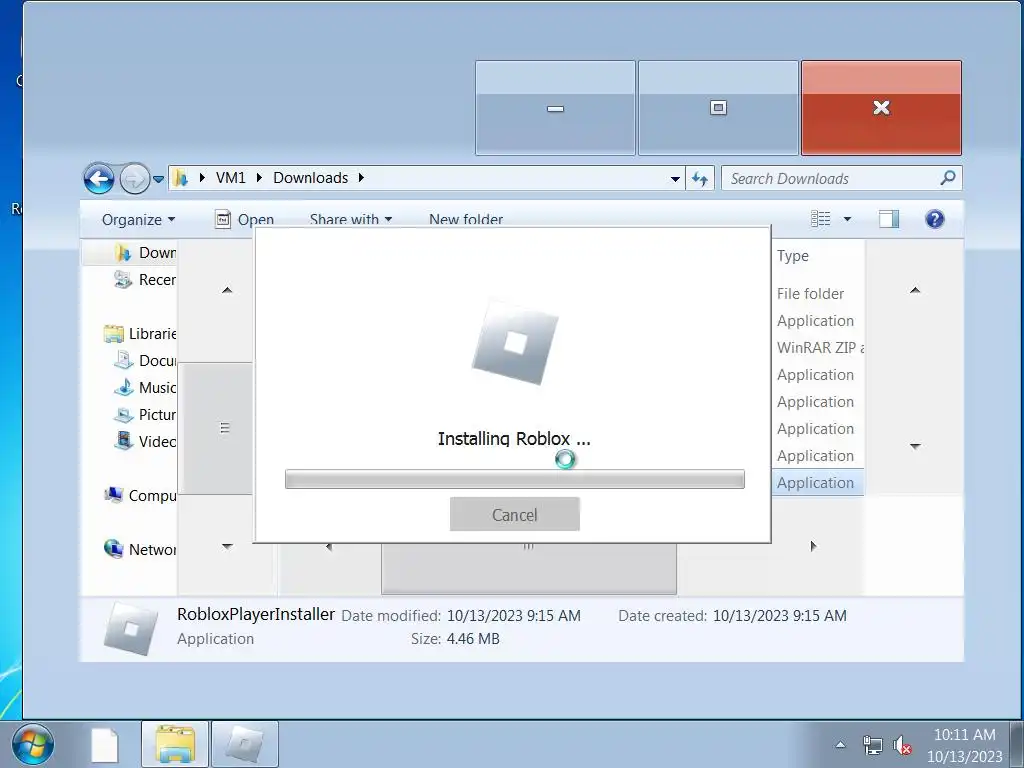Screen dimensions: 1024x768
Task: Toggle the preview pane icon
Action: coord(889,219)
